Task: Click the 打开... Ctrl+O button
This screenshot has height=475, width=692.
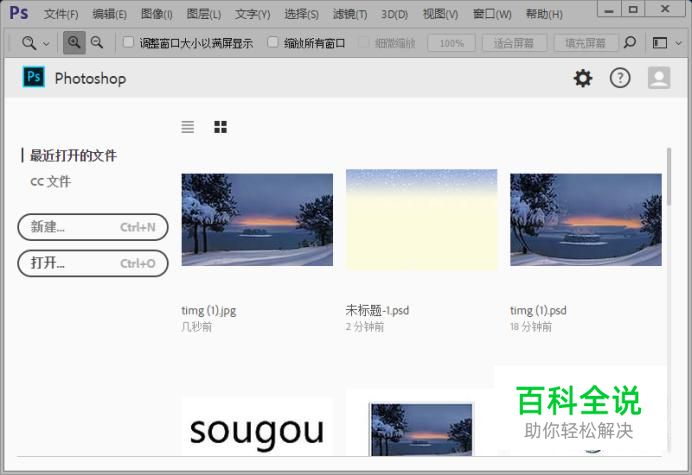Action: 93,264
